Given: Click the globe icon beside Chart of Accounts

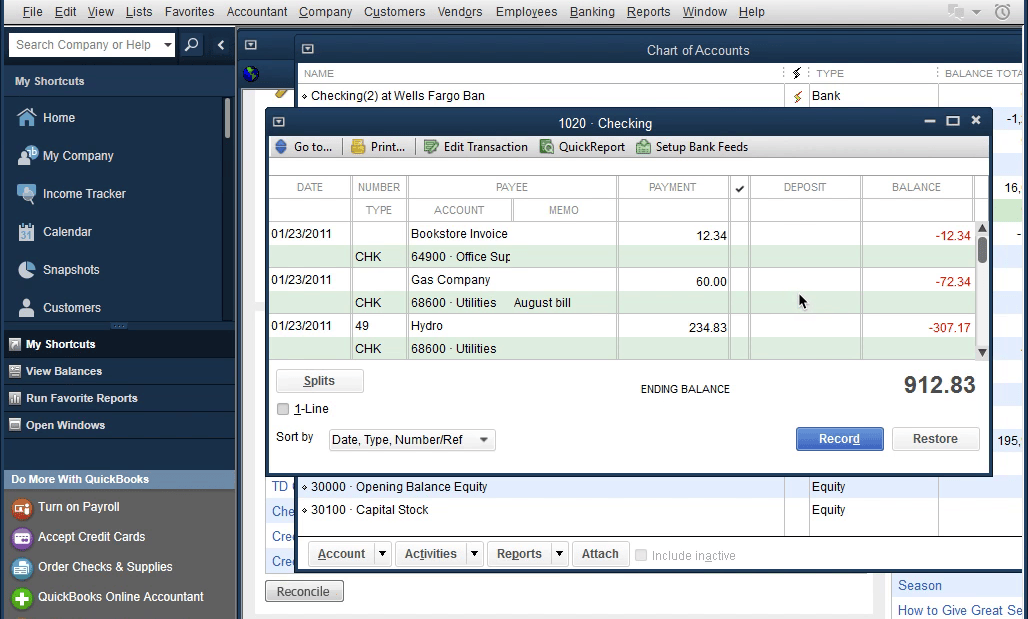Looking at the screenshot, I should click(x=250, y=73).
